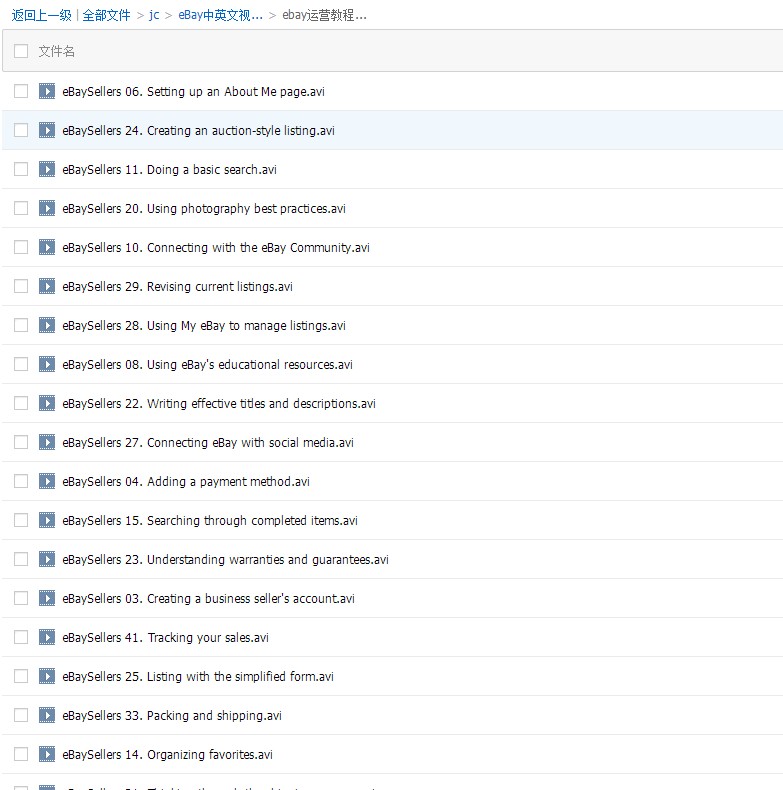
Task: Open file eBaySellers 03. Creating a business seller's account.avi
Action: click(x=209, y=599)
